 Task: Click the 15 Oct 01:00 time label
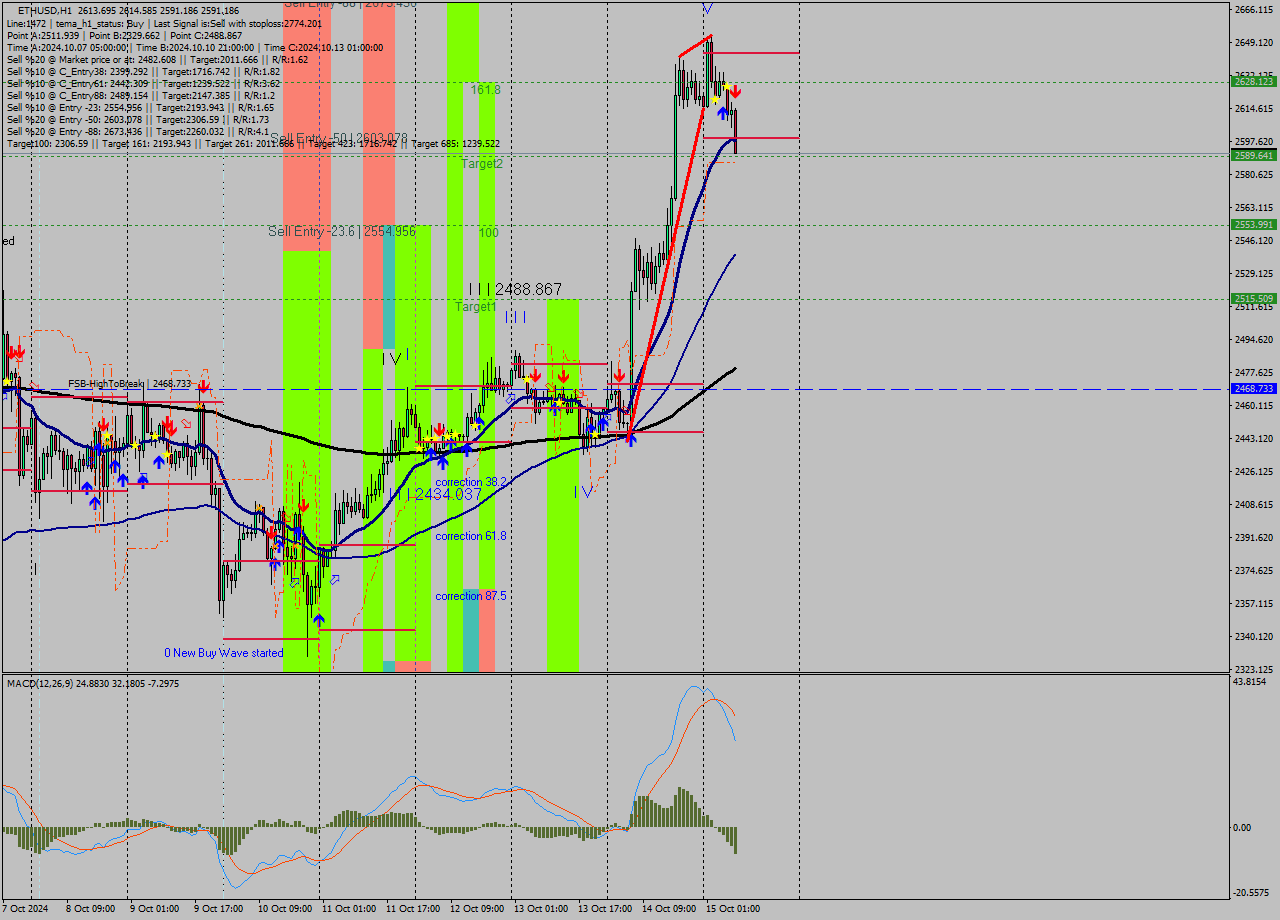[732, 909]
